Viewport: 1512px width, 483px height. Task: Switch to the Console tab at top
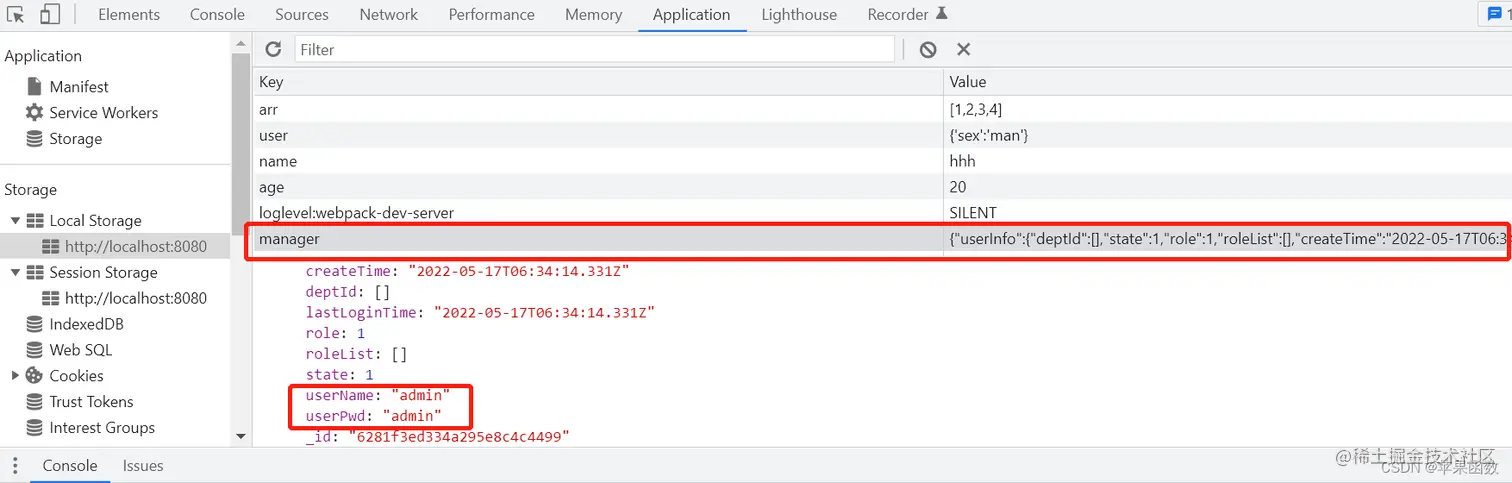click(217, 14)
